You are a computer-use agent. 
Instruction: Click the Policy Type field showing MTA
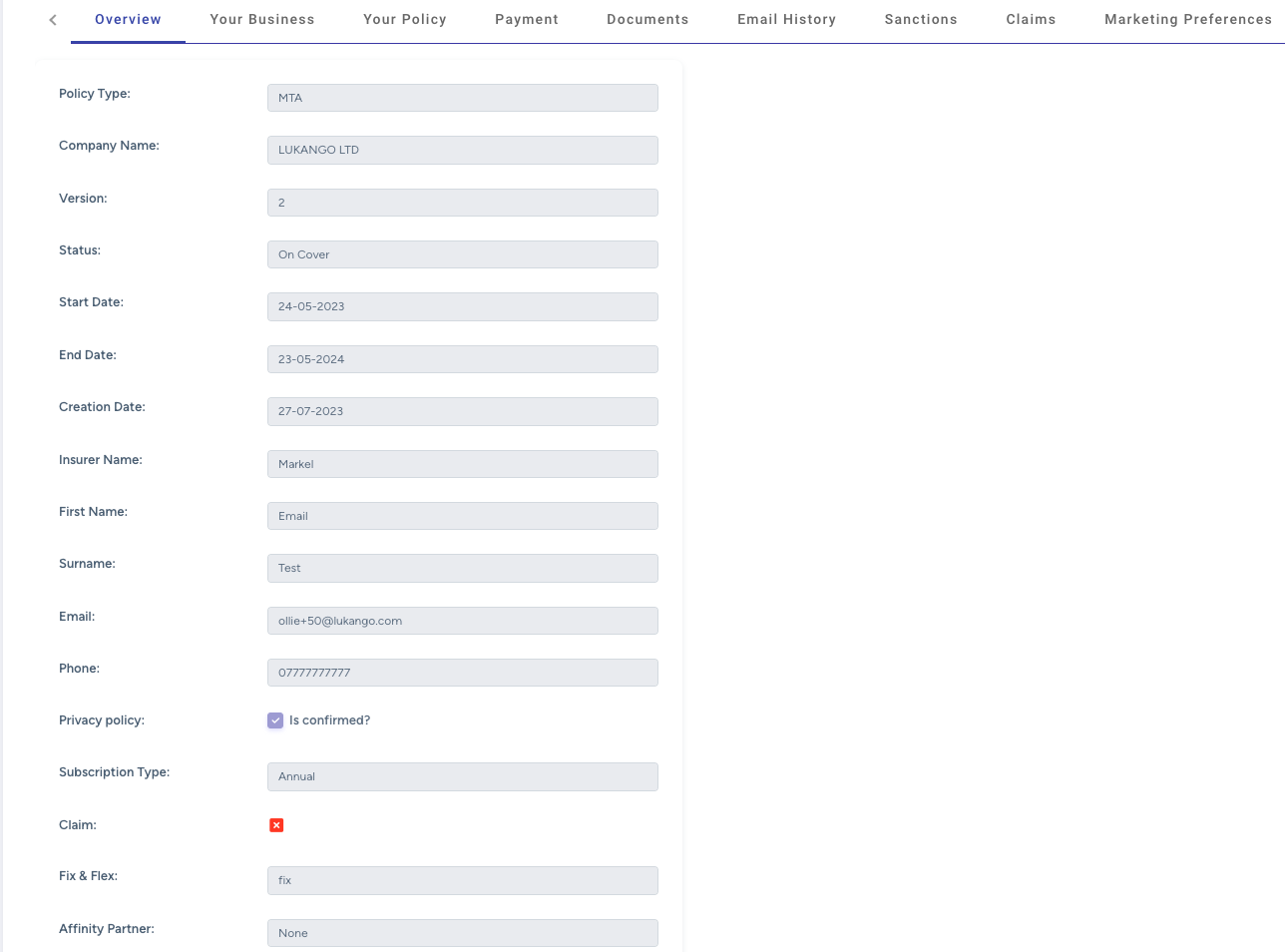pyautogui.click(x=462, y=98)
